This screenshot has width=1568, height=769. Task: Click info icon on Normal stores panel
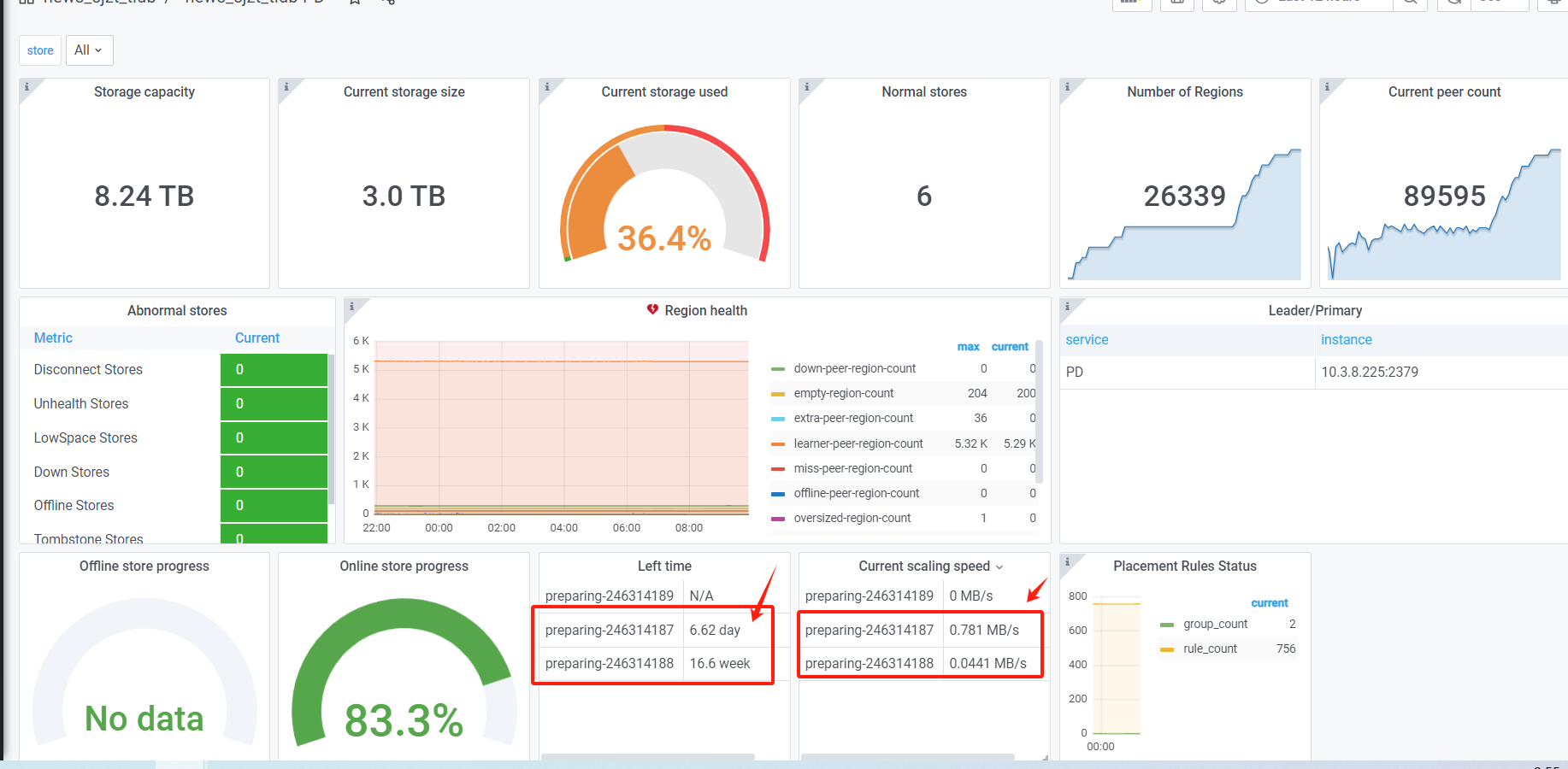click(806, 87)
